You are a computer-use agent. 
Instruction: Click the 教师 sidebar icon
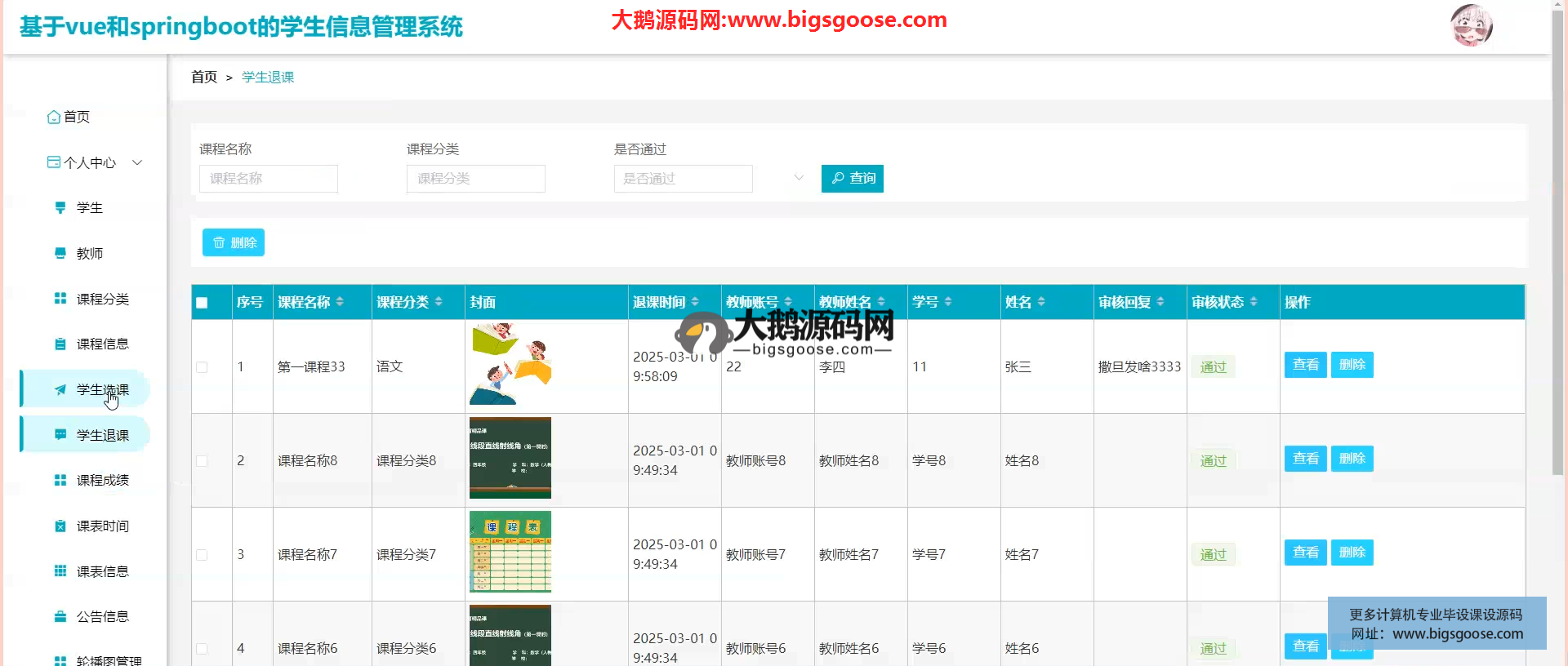60,254
